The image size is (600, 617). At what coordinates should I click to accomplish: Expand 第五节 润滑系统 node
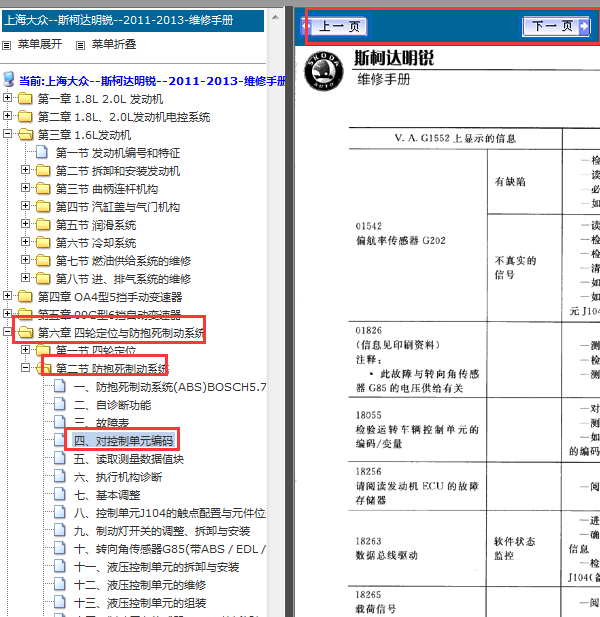pos(26,224)
